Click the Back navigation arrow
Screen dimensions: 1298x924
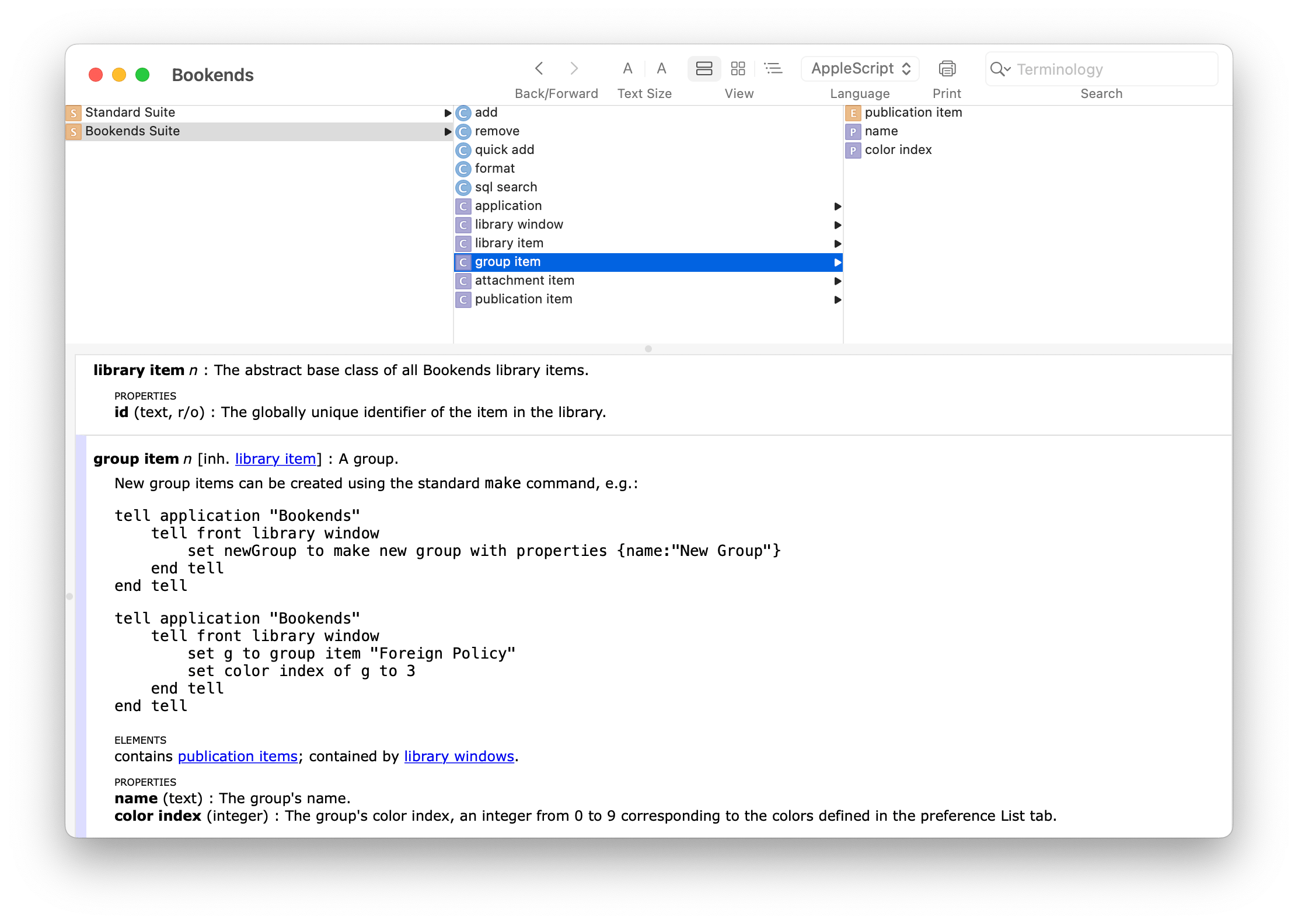539,68
